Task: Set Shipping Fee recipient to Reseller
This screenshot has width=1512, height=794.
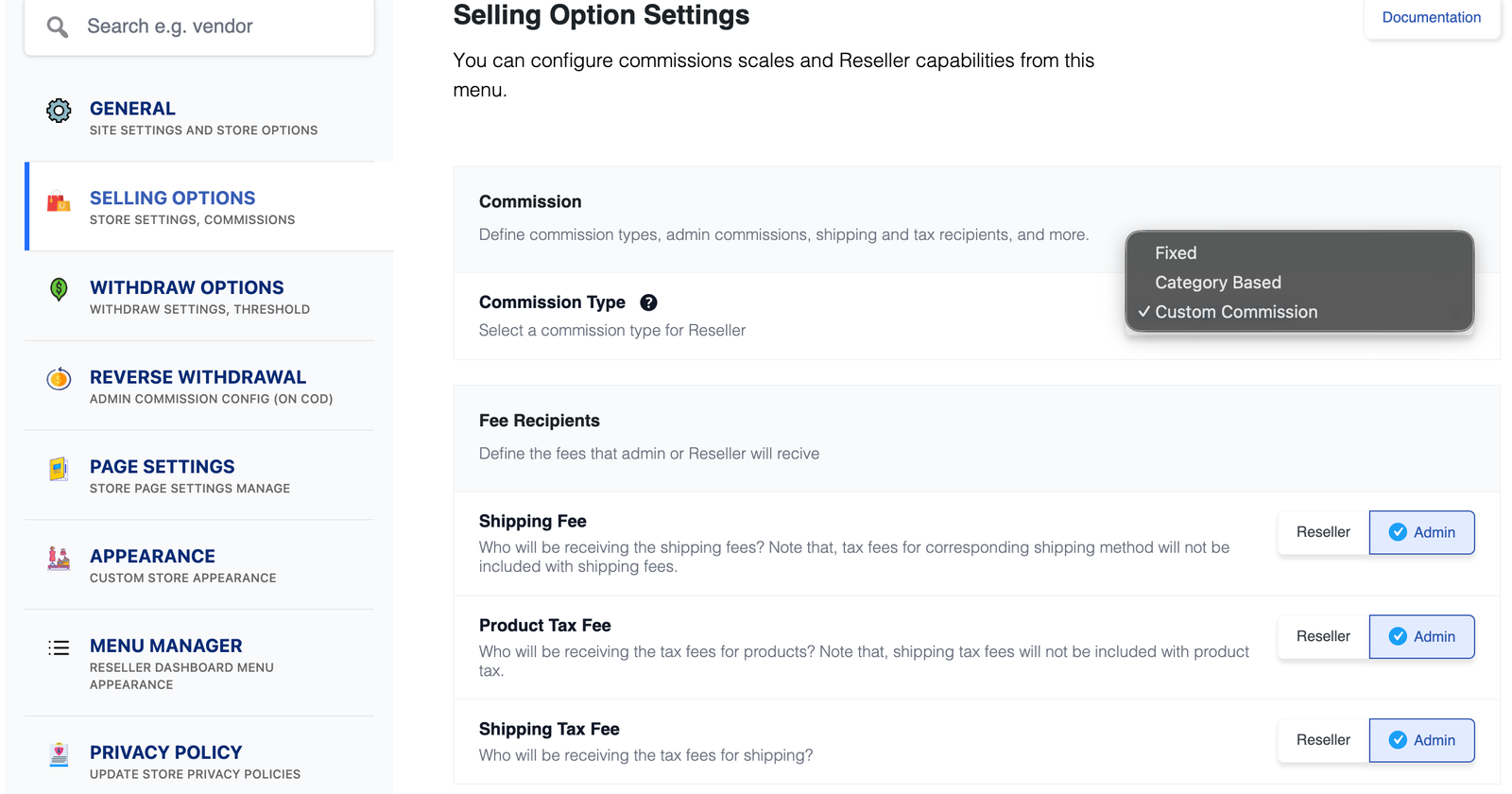Action: point(1323,532)
